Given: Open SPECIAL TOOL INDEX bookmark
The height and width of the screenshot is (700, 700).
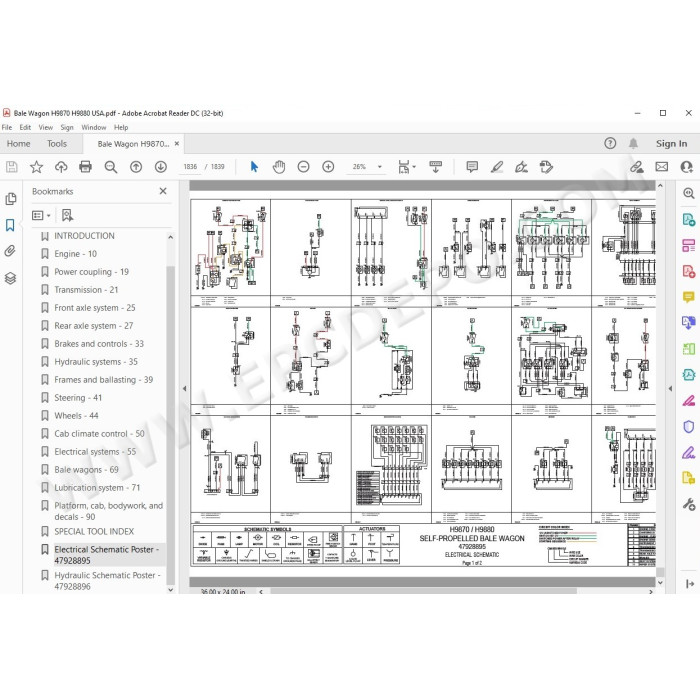Looking at the screenshot, I should tap(94, 531).
